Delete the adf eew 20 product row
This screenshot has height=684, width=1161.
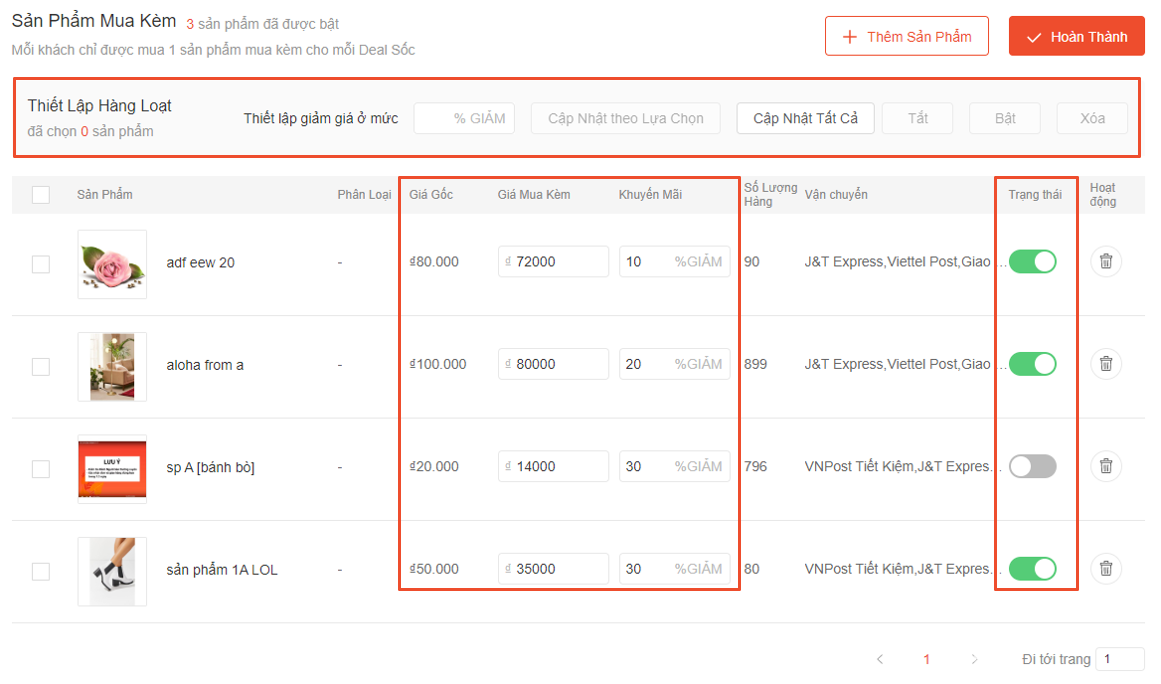(x=1105, y=262)
